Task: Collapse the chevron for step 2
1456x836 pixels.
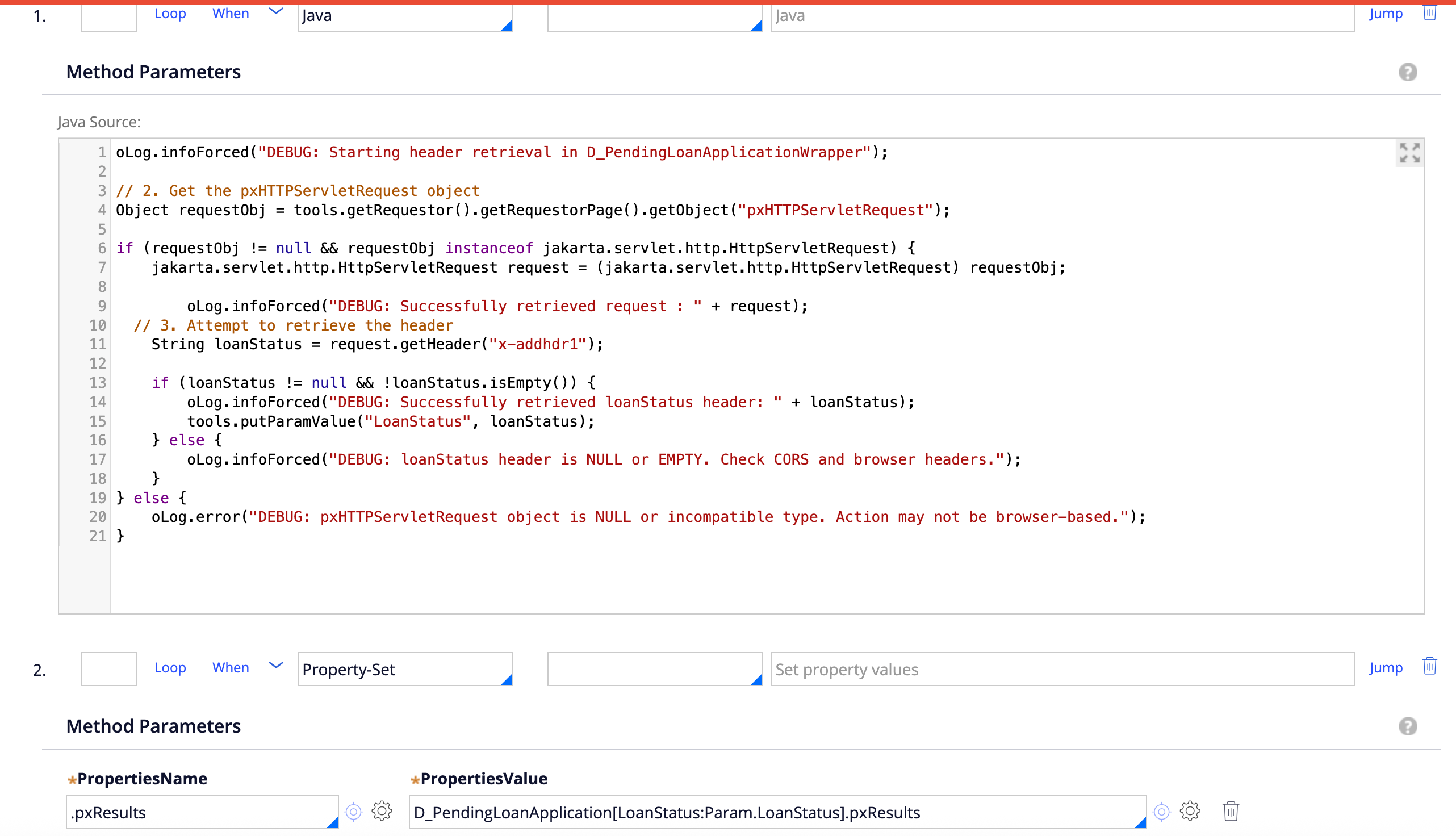Action: [x=276, y=666]
